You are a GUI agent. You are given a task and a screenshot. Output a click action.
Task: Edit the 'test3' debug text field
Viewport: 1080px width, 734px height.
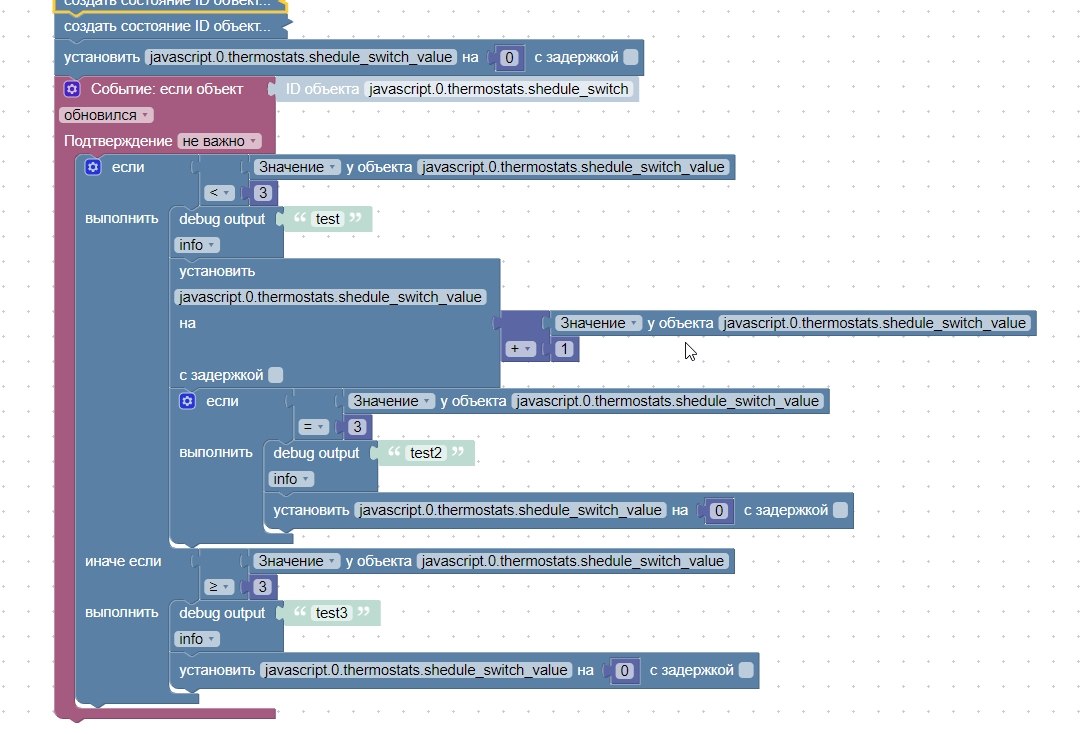click(331, 613)
